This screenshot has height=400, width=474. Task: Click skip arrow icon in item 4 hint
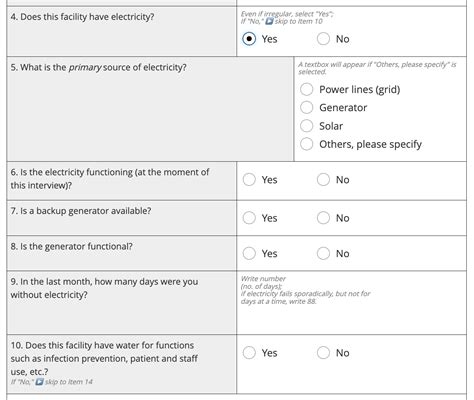coord(269,22)
